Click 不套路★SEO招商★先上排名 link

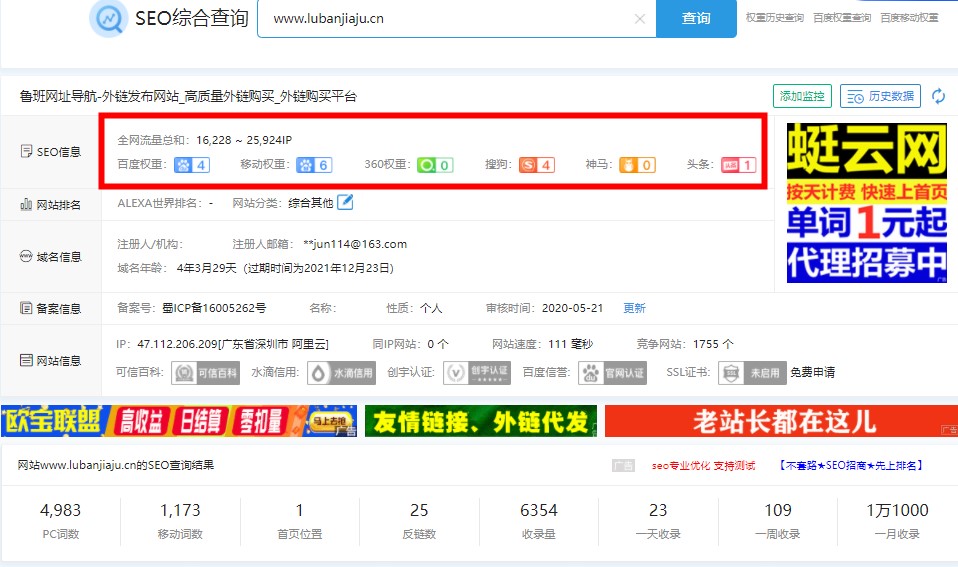tap(850, 466)
